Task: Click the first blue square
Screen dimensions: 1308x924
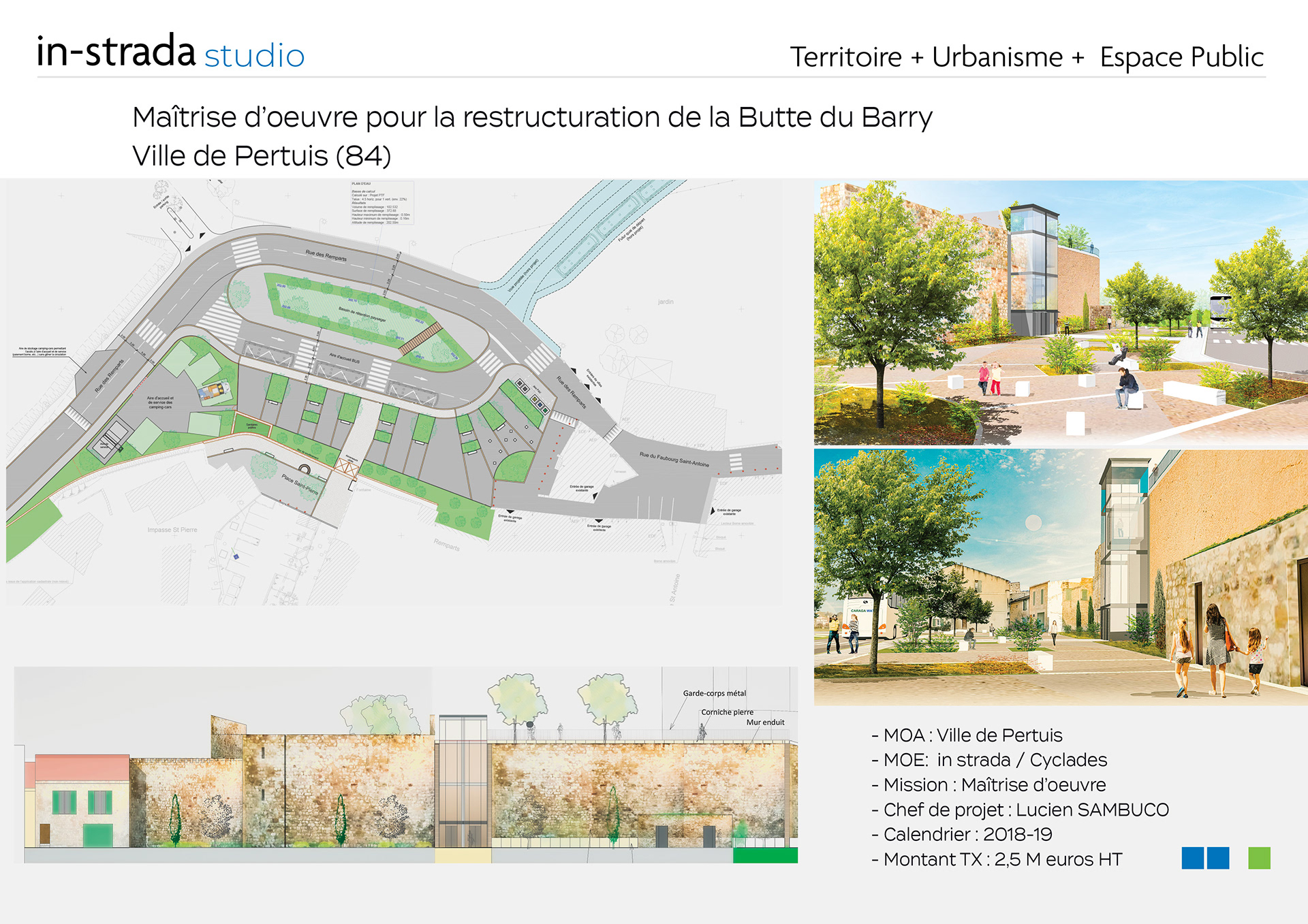Action: click(x=1193, y=858)
